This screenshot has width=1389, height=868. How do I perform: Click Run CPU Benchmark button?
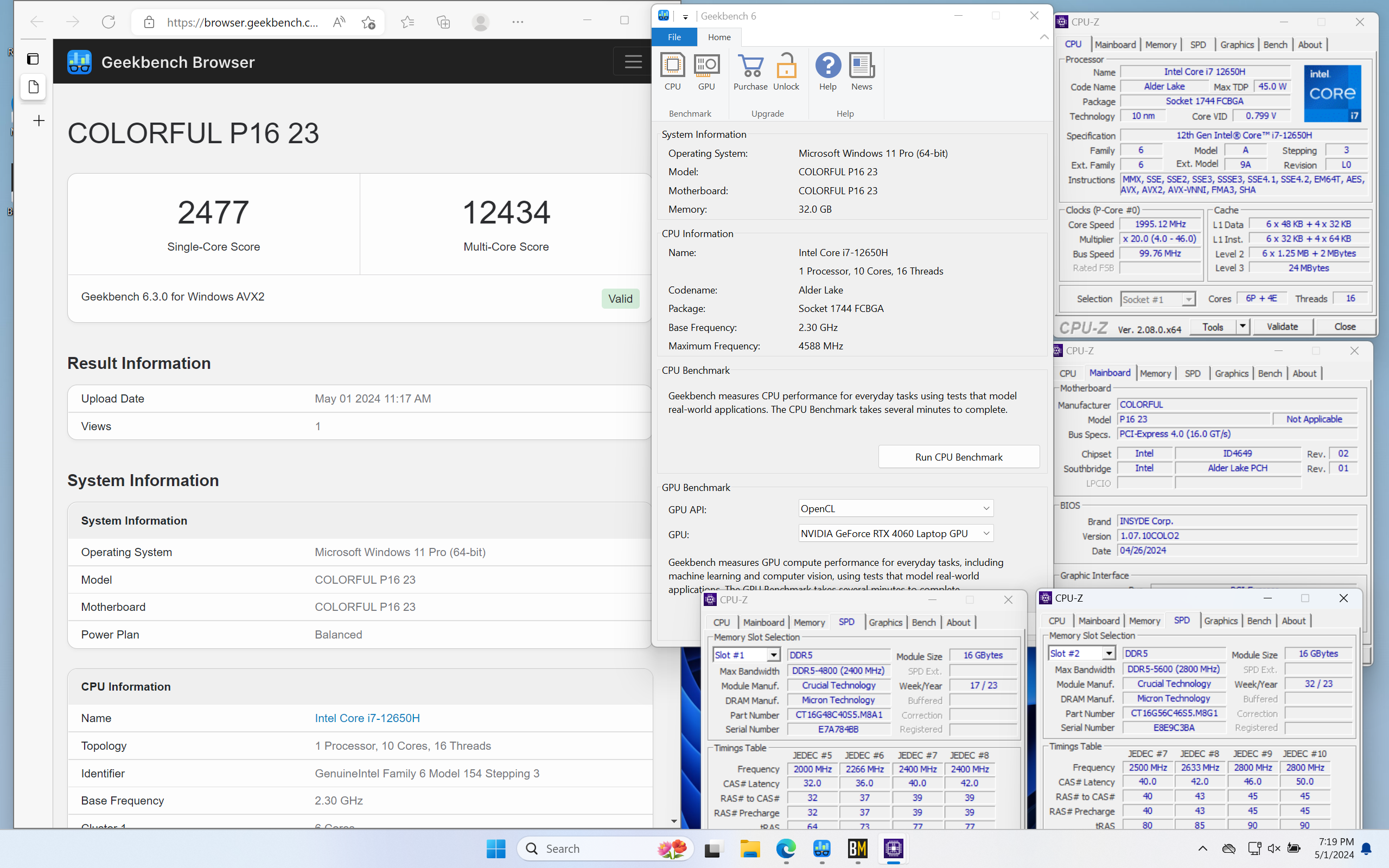[959, 457]
